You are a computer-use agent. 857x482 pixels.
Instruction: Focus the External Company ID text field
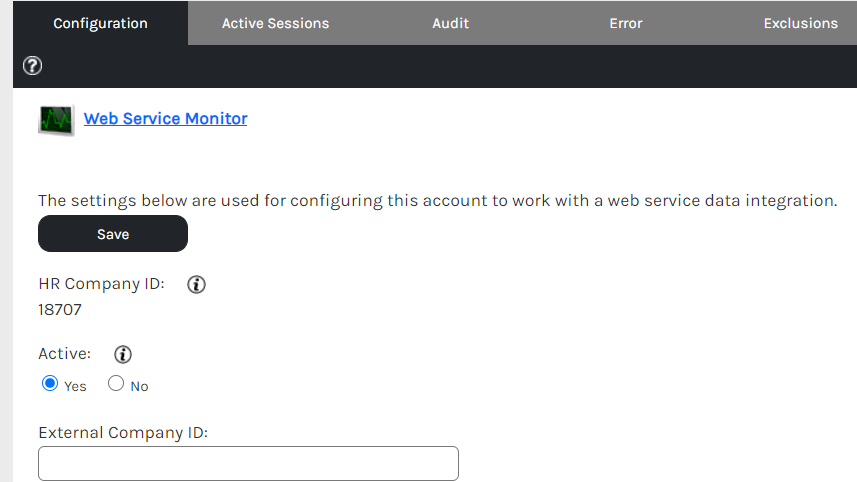248,464
